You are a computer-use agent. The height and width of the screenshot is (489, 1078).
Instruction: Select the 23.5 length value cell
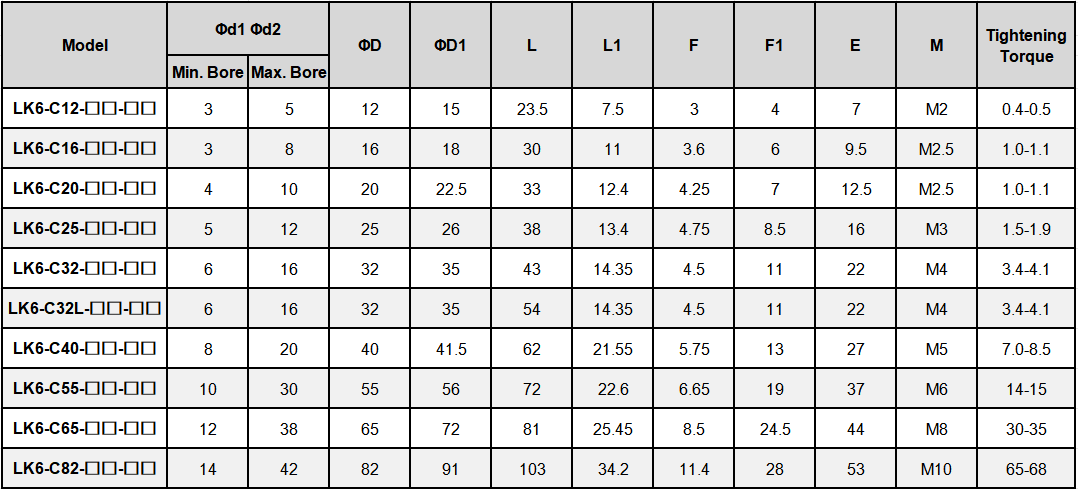click(532, 109)
